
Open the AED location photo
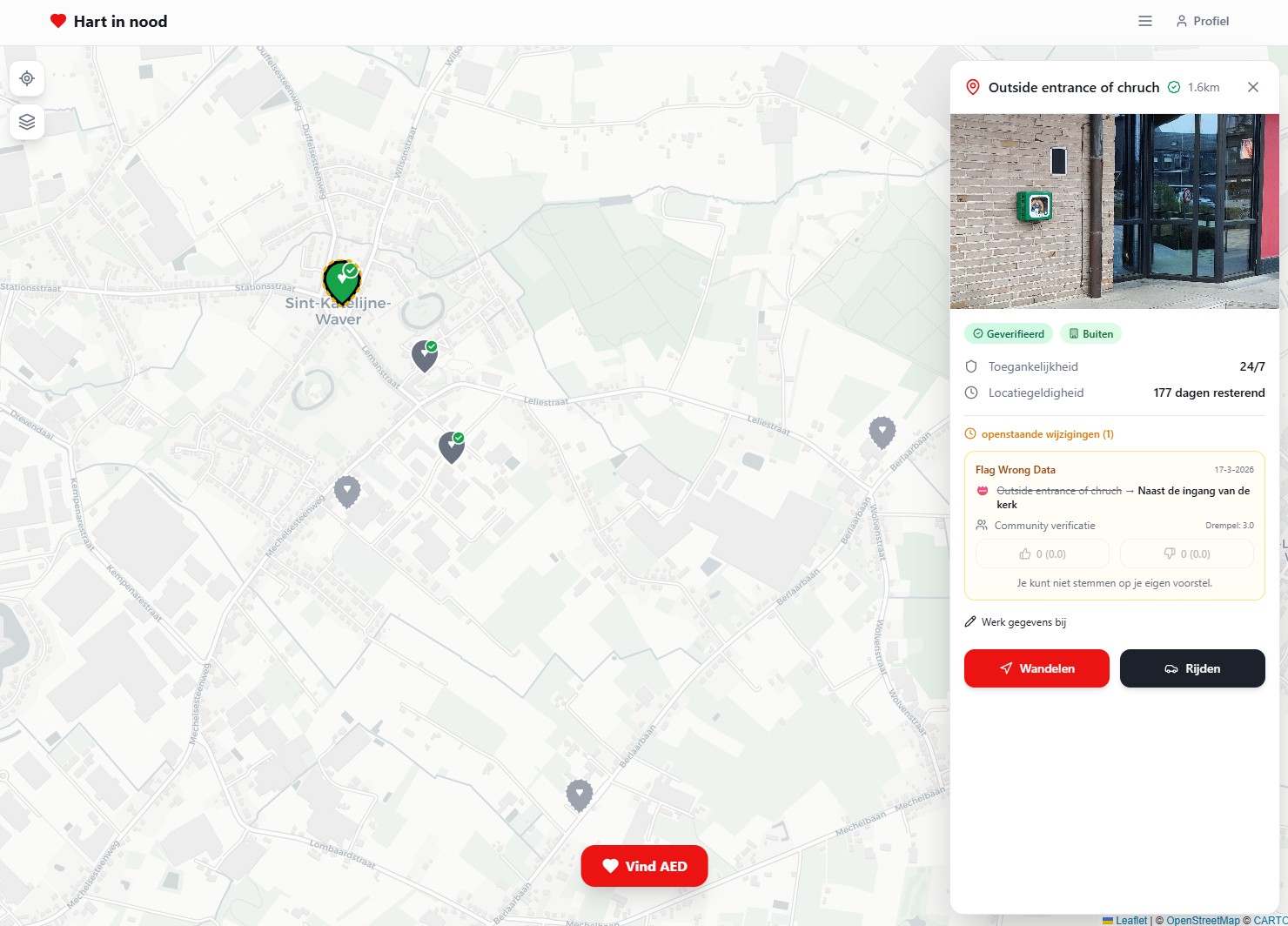tap(1114, 211)
